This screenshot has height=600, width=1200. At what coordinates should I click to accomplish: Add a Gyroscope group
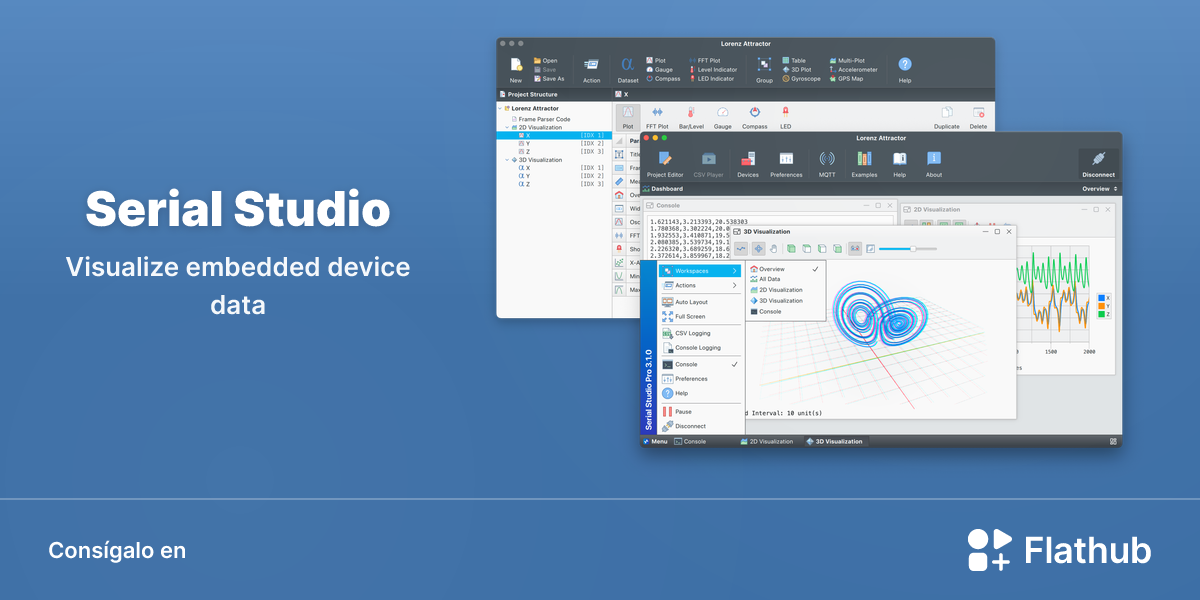click(801, 78)
